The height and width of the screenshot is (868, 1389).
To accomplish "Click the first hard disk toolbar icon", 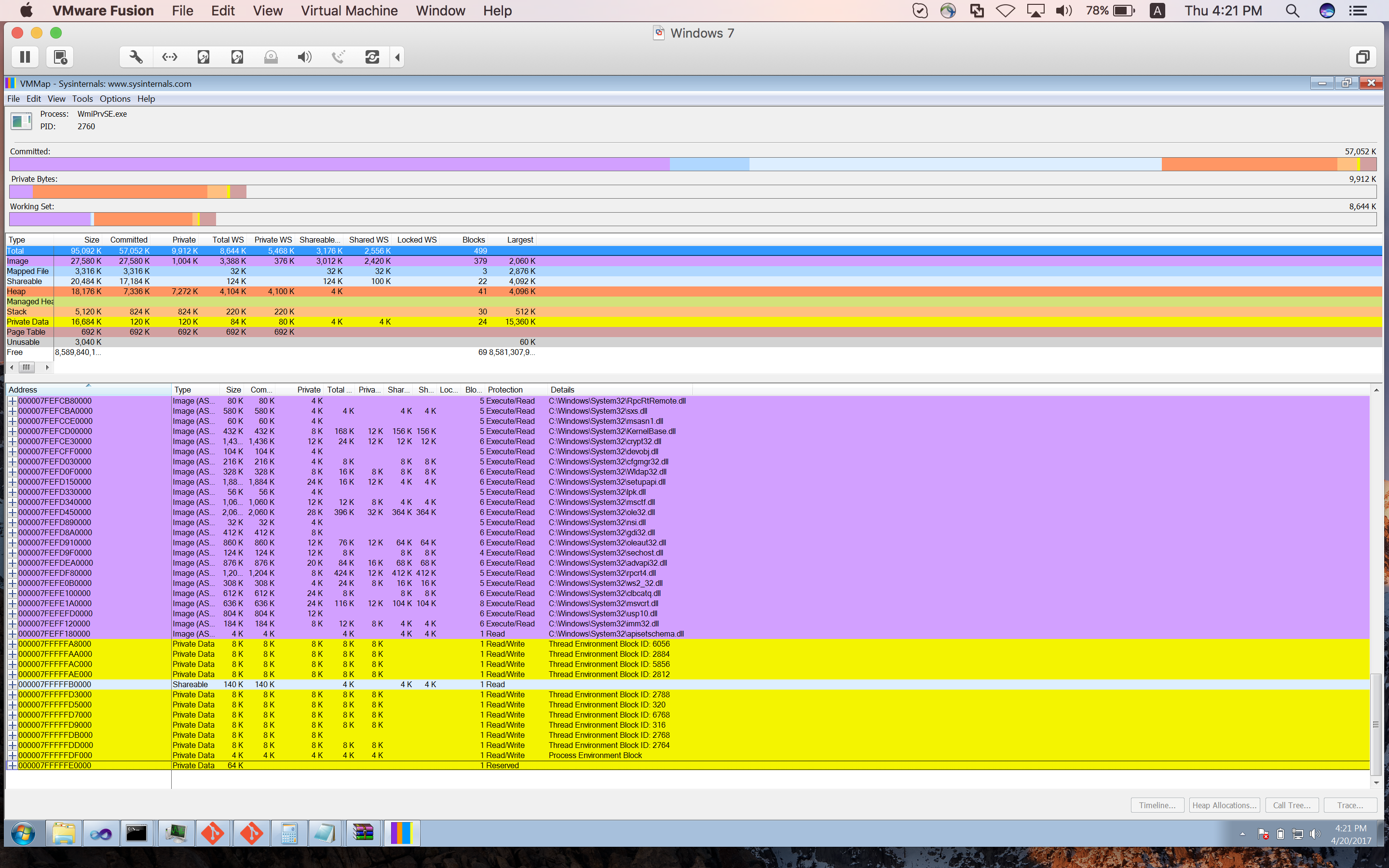I will [203, 57].
